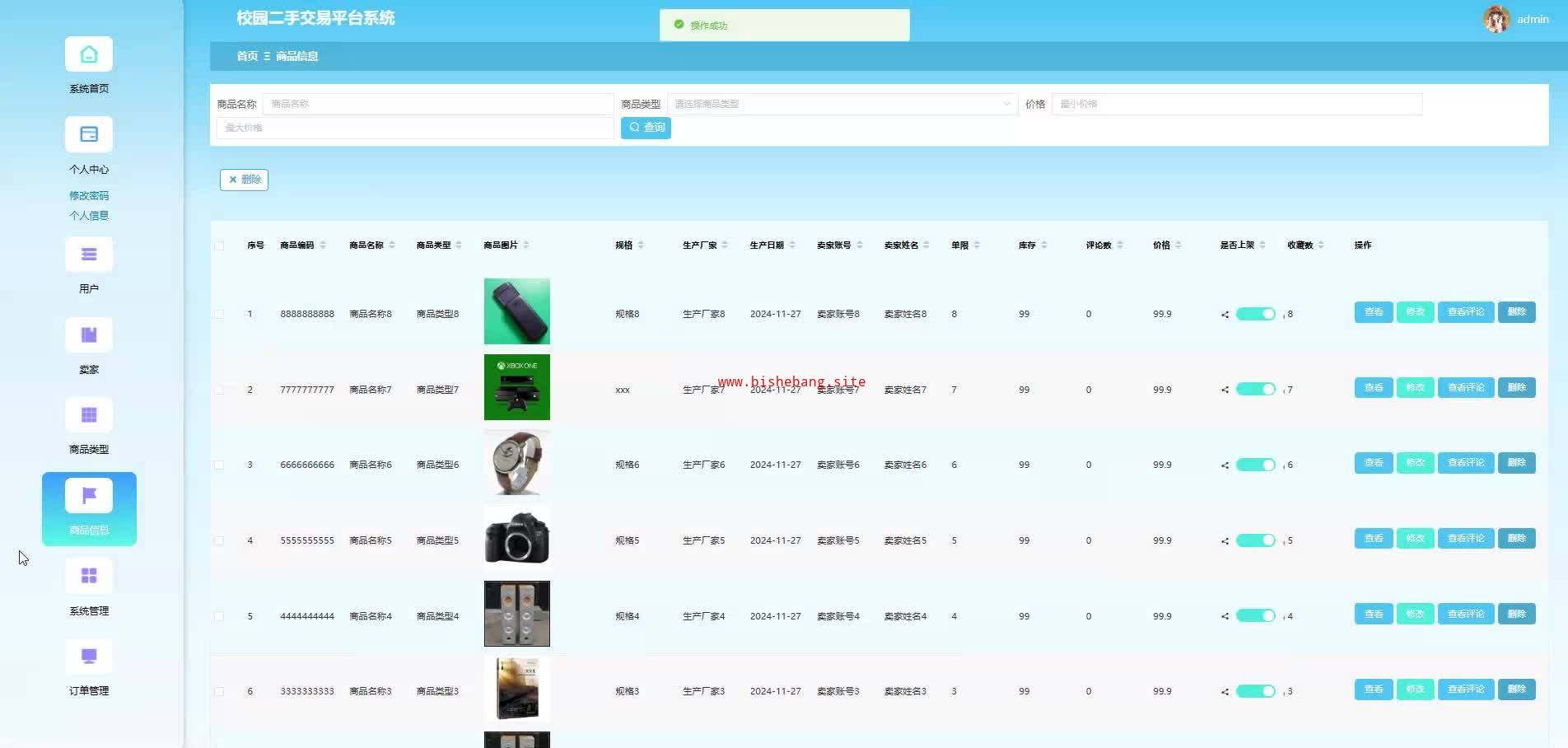Open the 订单管理 monitor icon
This screenshot has width=1568, height=748.
89,657
